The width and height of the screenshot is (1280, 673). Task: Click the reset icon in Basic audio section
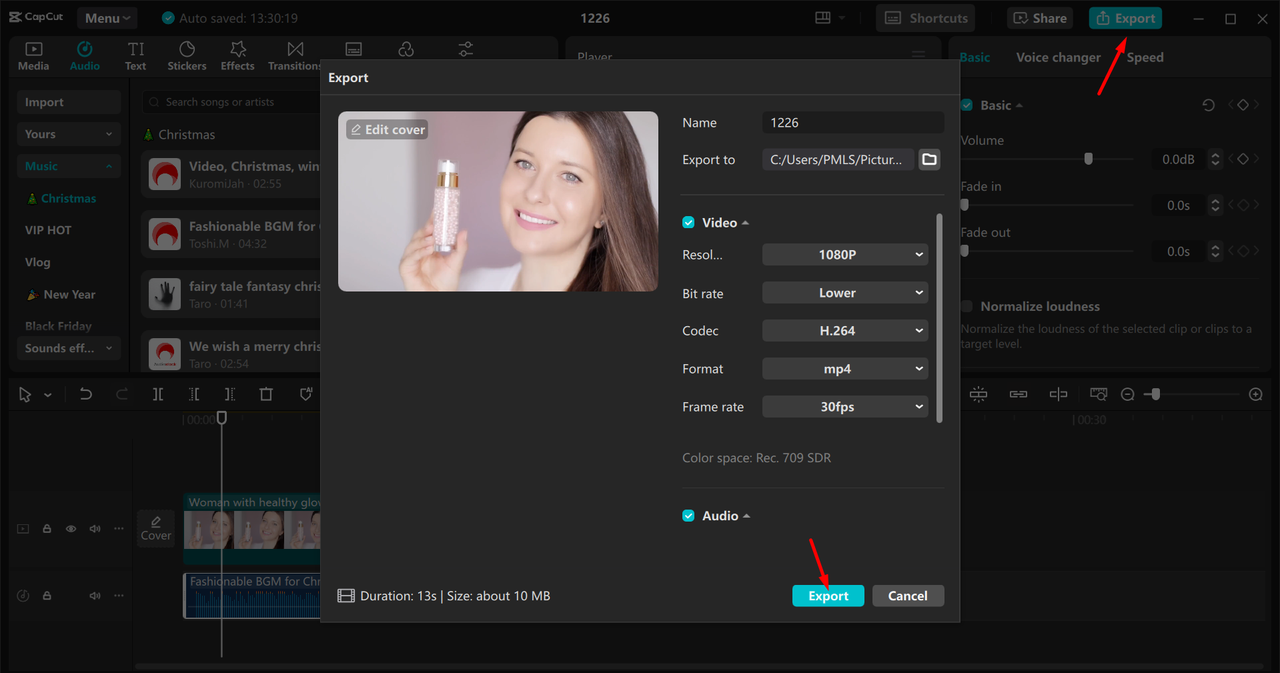point(1209,105)
